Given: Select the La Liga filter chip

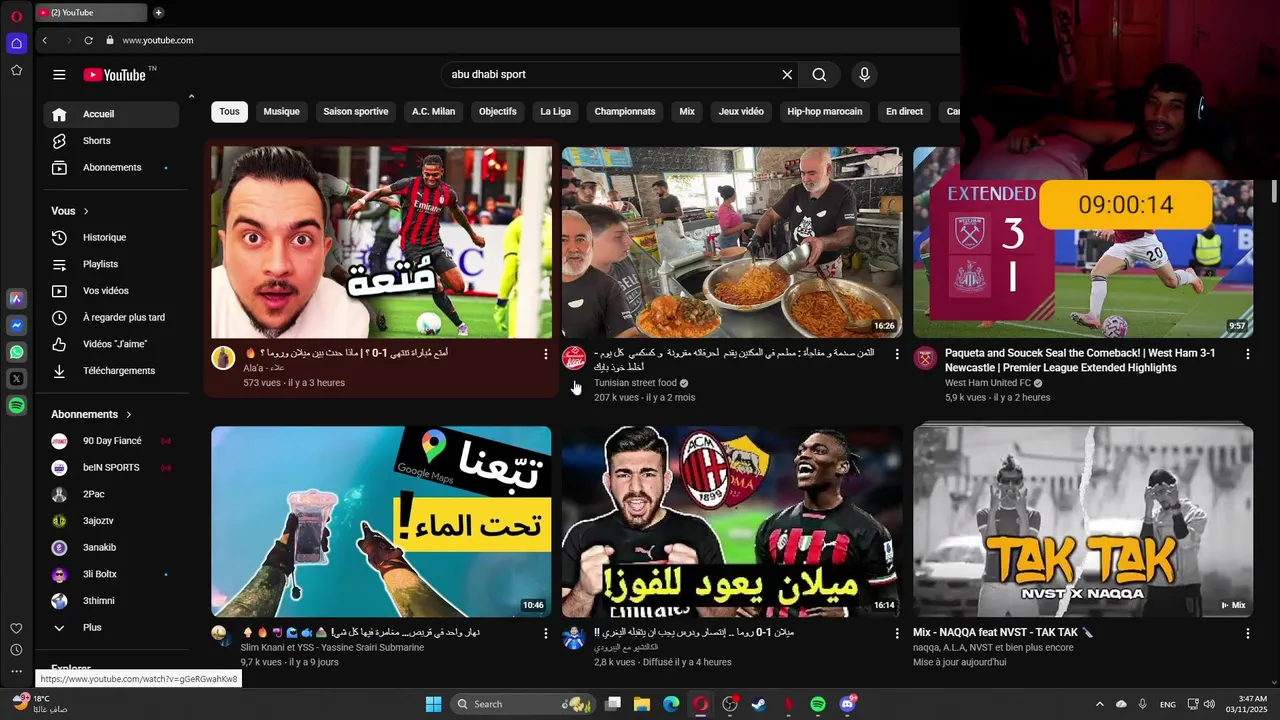Looking at the screenshot, I should 555,112.
